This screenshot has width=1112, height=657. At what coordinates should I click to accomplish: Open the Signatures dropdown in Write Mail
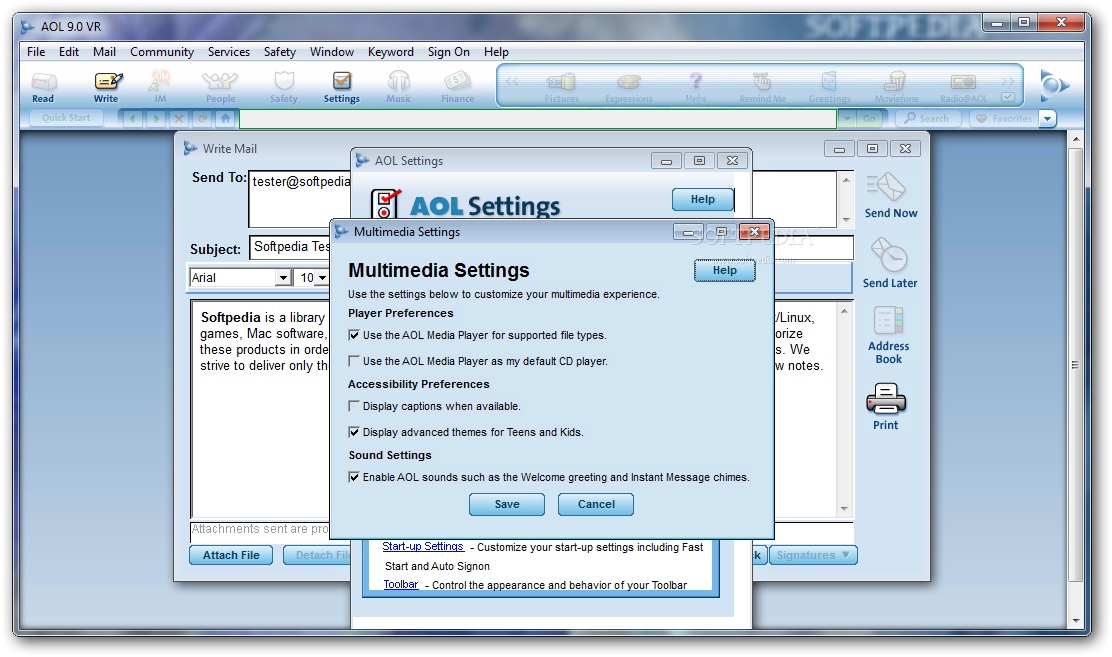click(813, 555)
